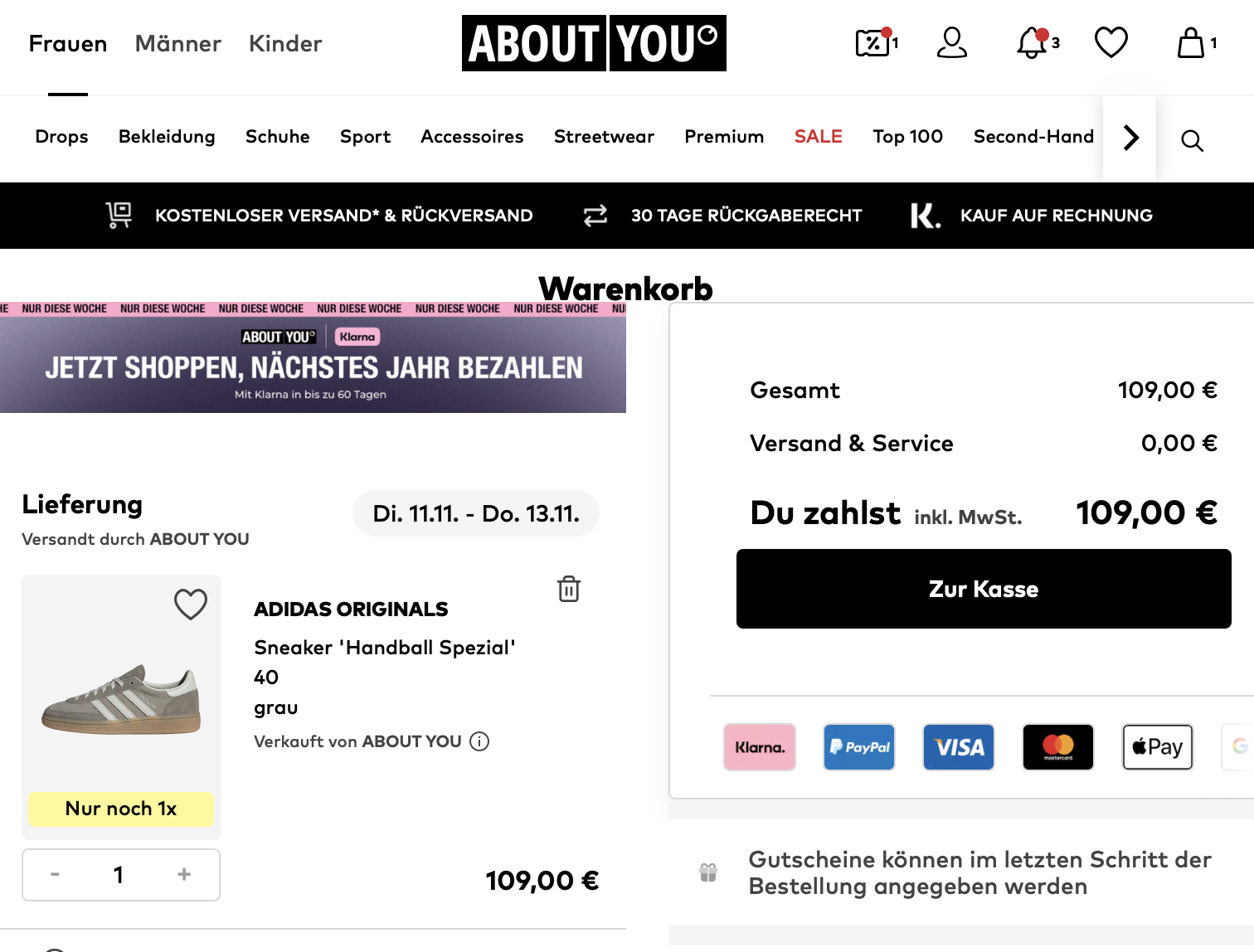Viewport: 1254px width, 952px height.
Task: Open Sneaker 'Handball Spezial' product link
Action: click(385, 648)
